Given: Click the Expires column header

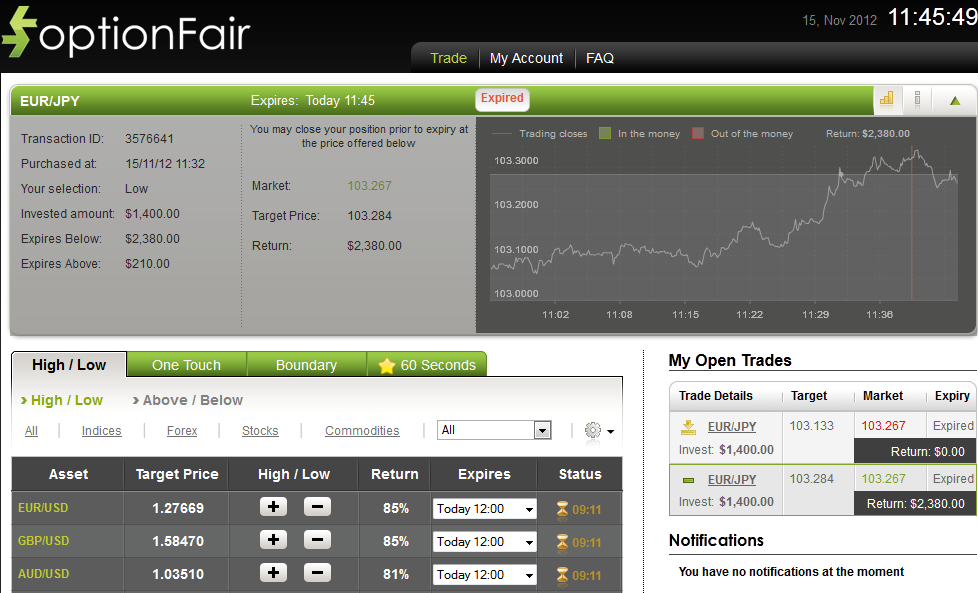Looking at the screenshot, I should (x=484, y=475).
